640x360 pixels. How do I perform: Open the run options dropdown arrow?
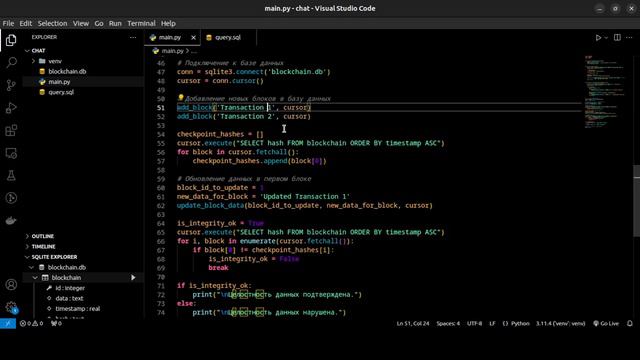point(606,38)
